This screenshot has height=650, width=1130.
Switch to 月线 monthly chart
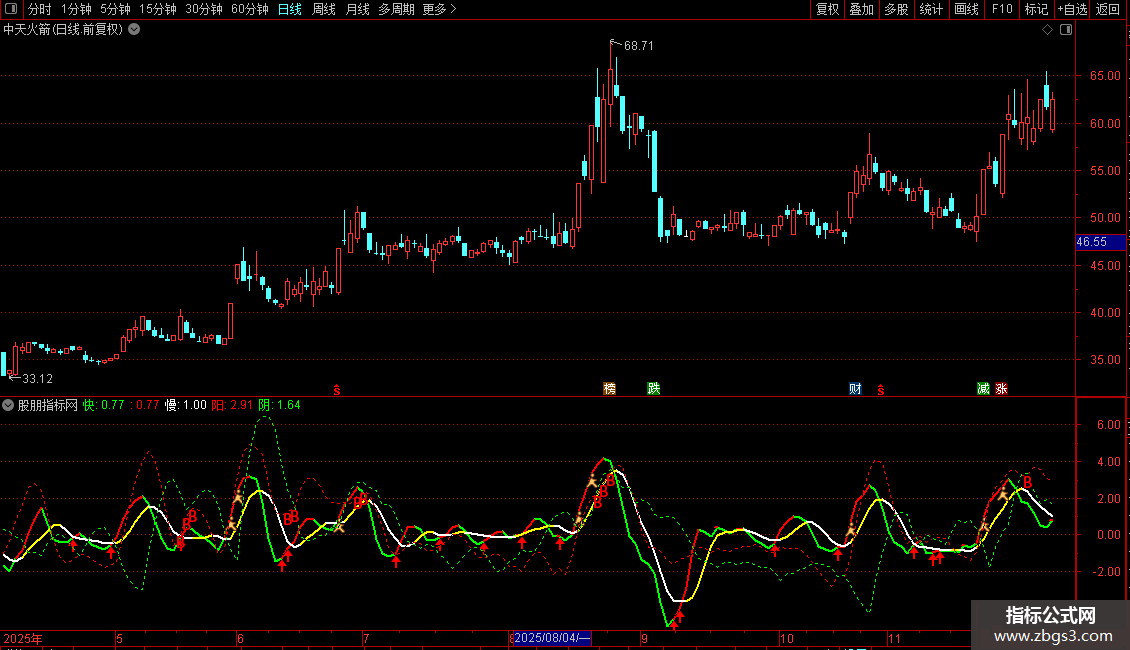pos(357,9)
